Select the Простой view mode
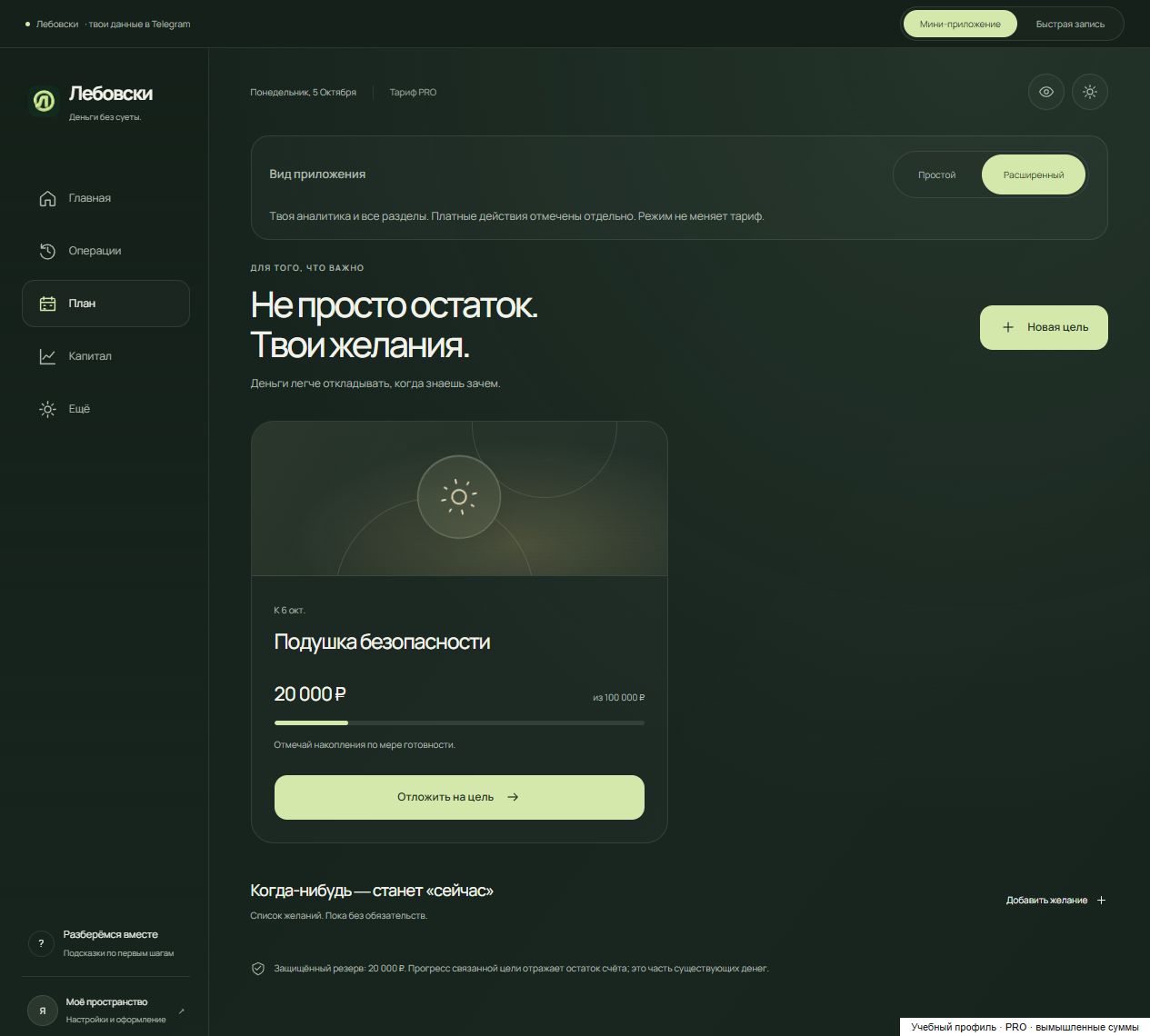This screenshot has width=1150, height=1036. coord(936,174)
